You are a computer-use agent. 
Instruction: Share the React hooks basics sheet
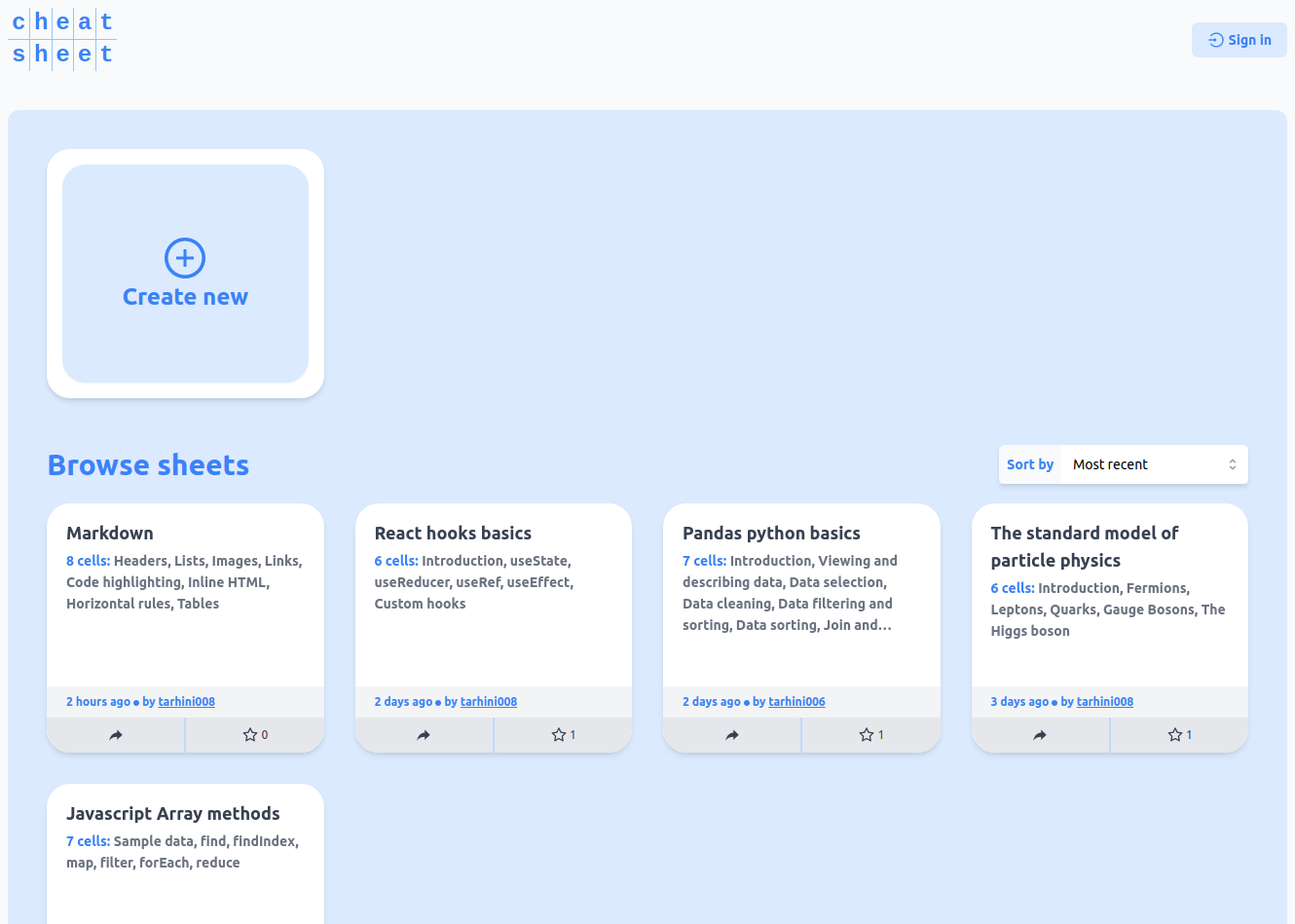click(424, 735)
